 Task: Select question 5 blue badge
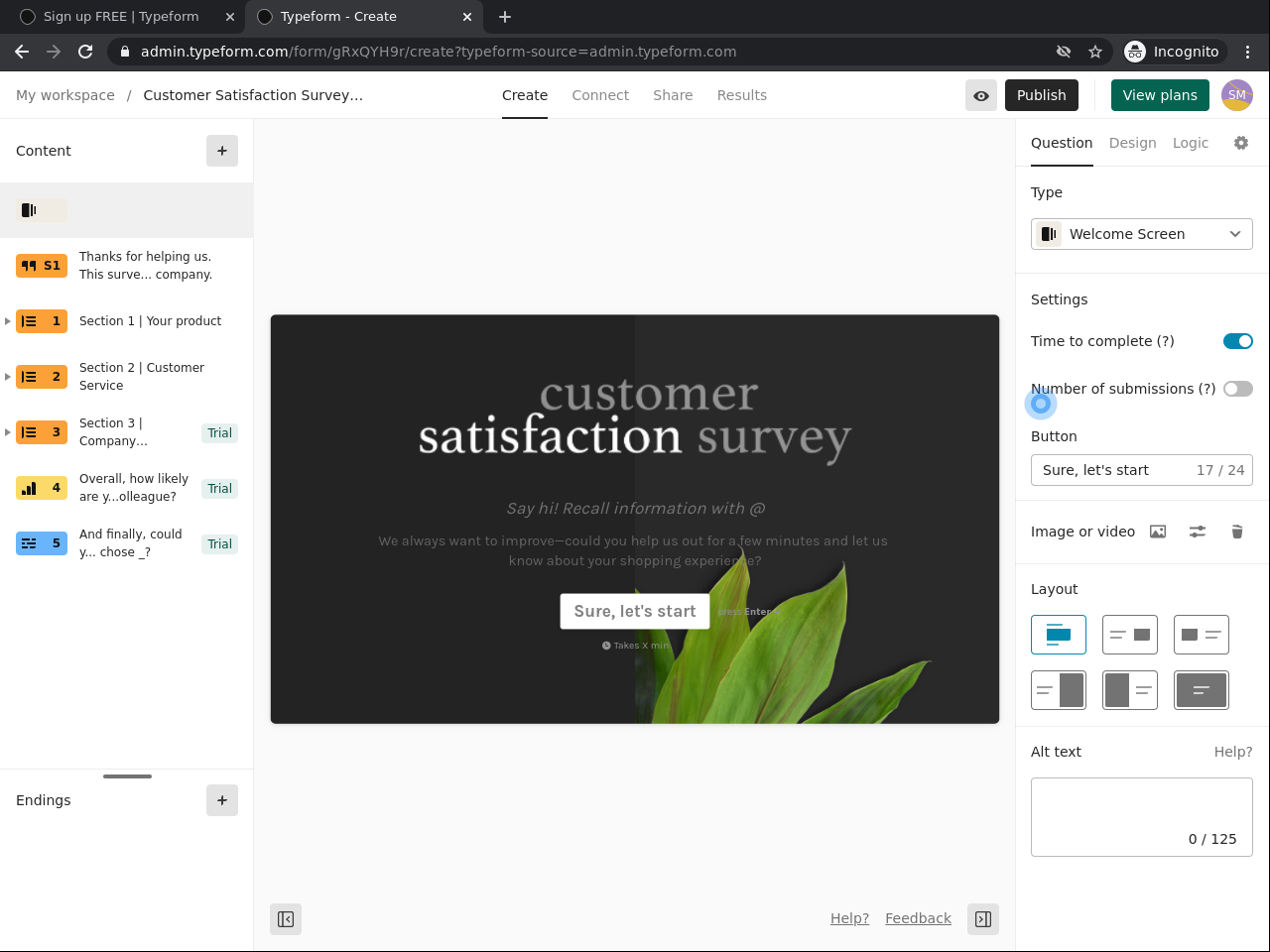click(42, 543)
